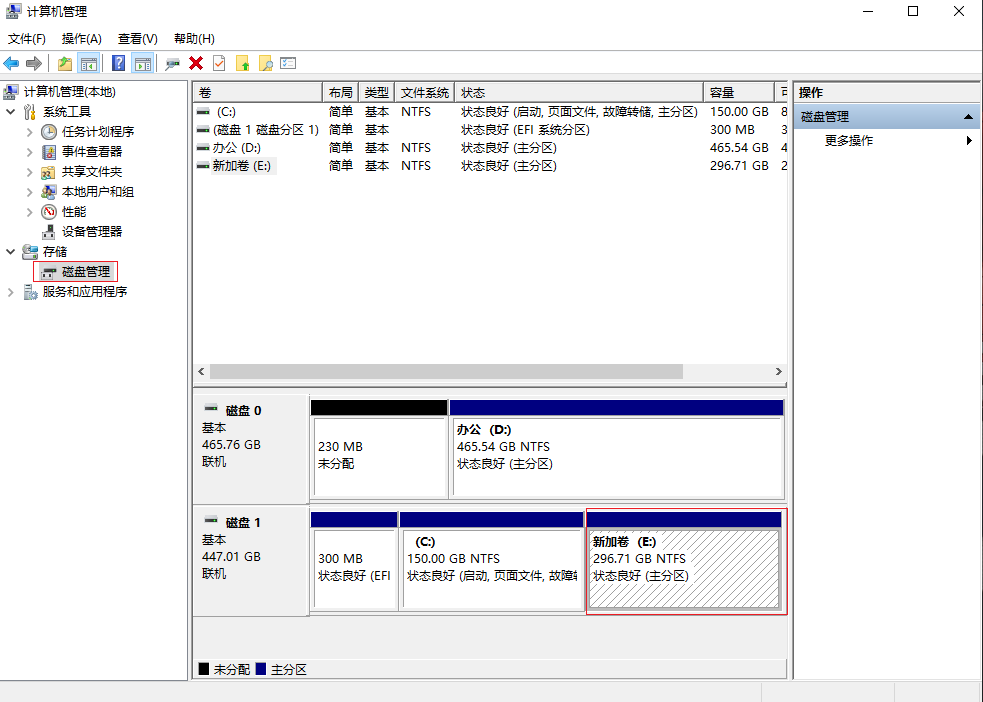Viewport: 983px width, 702px height.
Task: Click 更多操作 in actions pane
Action: tap(848, 141)
